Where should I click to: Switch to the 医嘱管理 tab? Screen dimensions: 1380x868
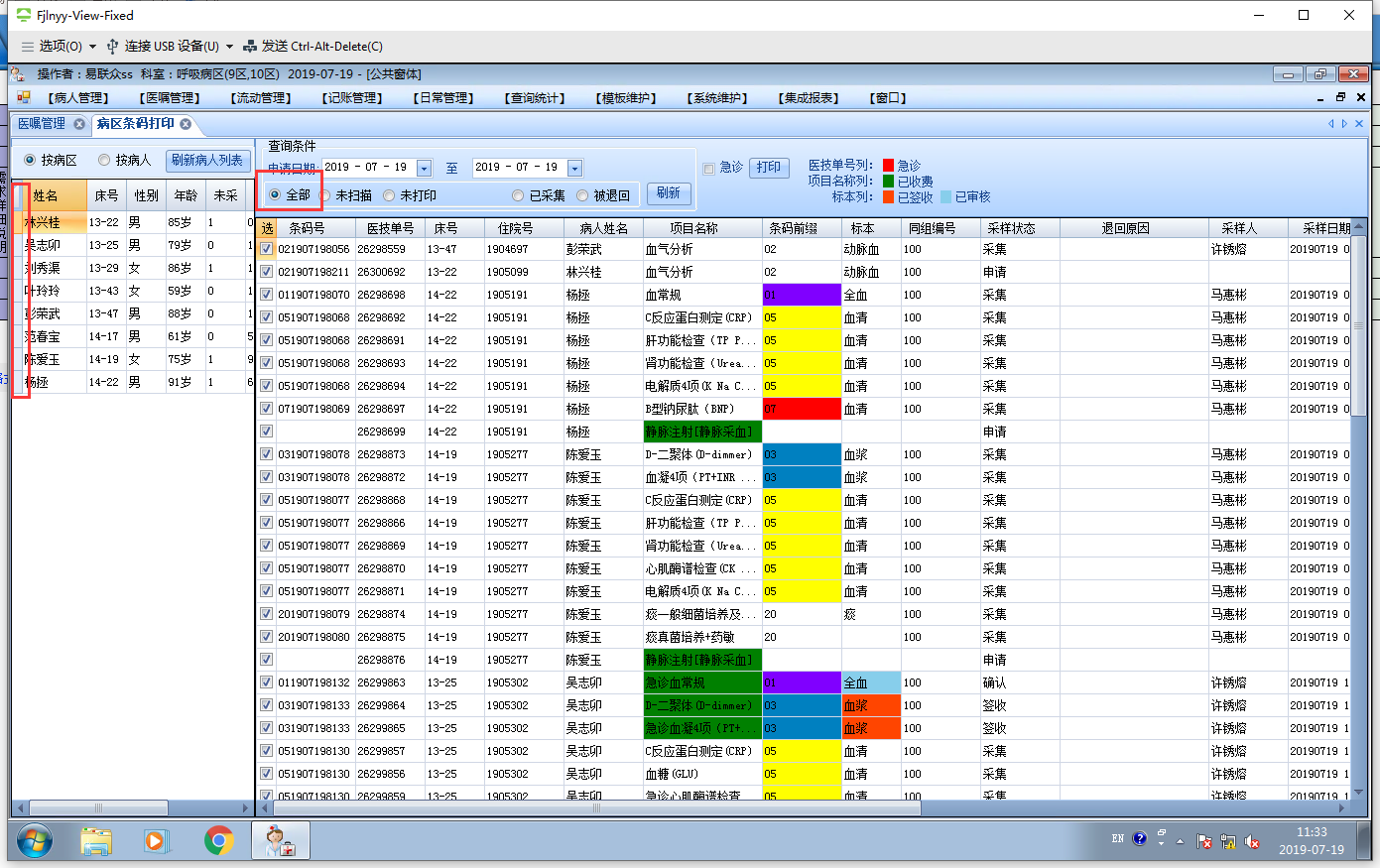tap(42, 124)
